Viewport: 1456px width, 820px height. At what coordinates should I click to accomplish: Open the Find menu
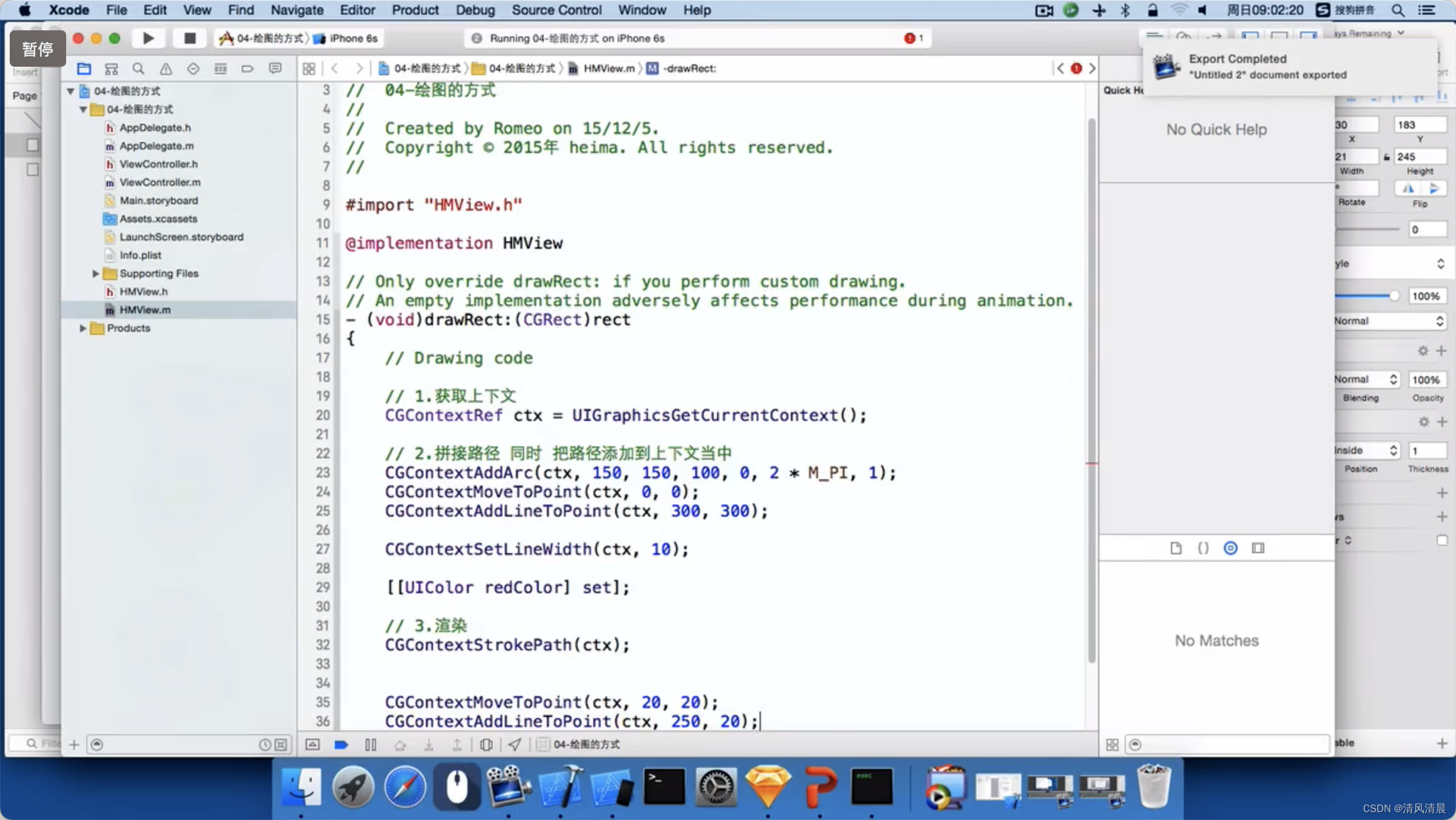pos(241,10)
